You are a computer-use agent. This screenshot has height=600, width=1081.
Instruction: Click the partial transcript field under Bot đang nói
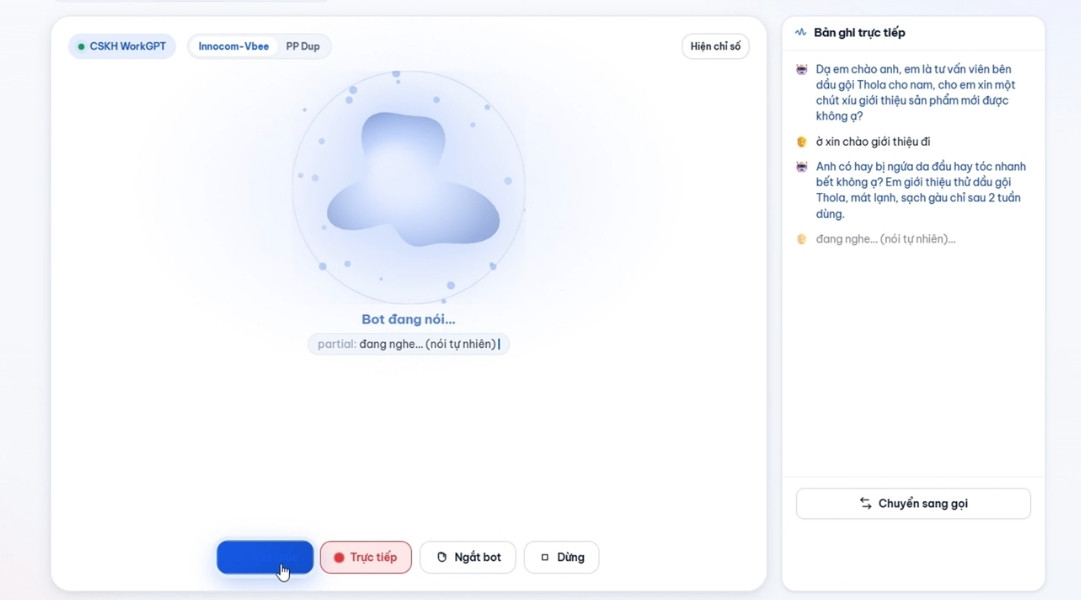pyautogui.click(x=408, y=344)
